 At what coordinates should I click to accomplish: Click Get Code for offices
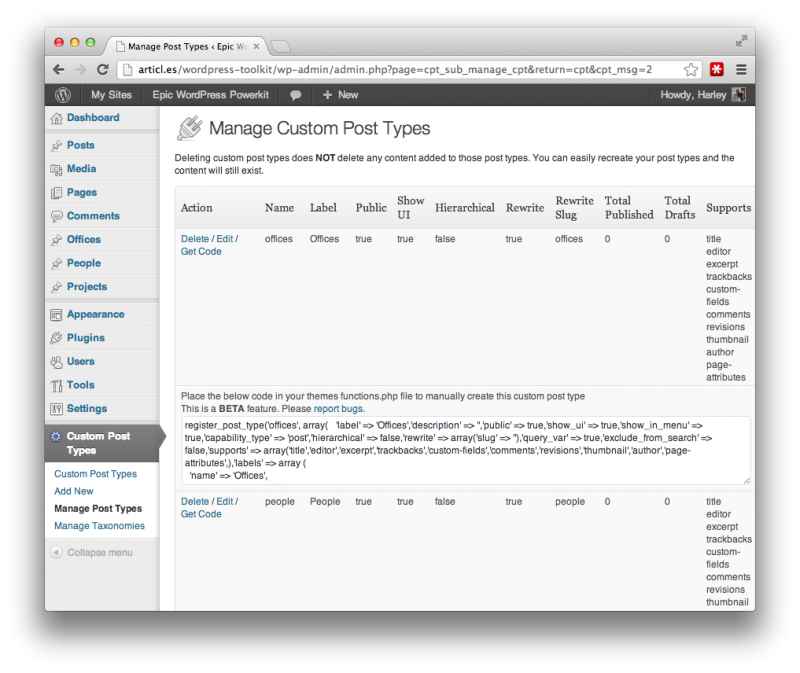pyautogui.click(x=201, y=252)
